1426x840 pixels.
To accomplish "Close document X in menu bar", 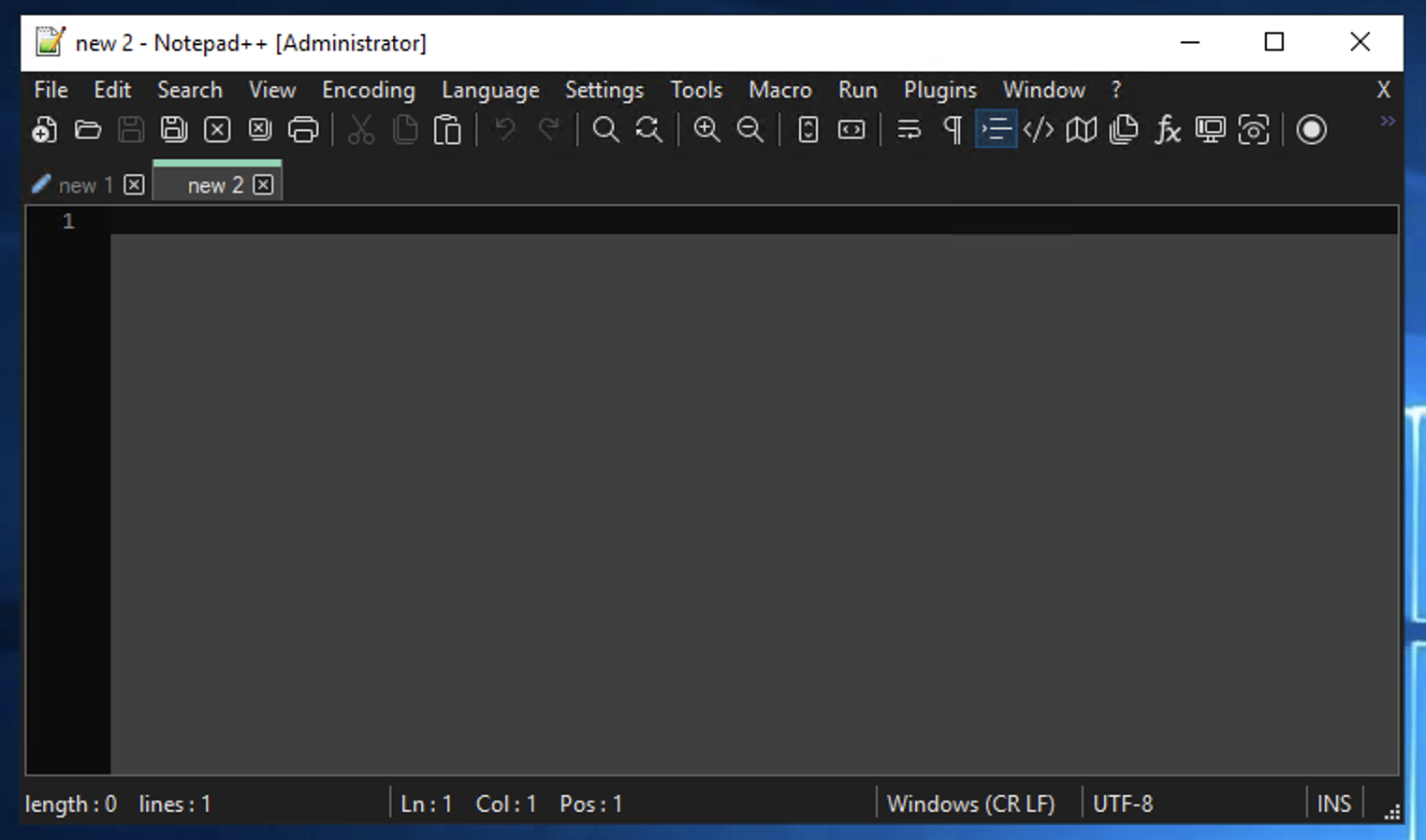I will [x=1383, y=90].
